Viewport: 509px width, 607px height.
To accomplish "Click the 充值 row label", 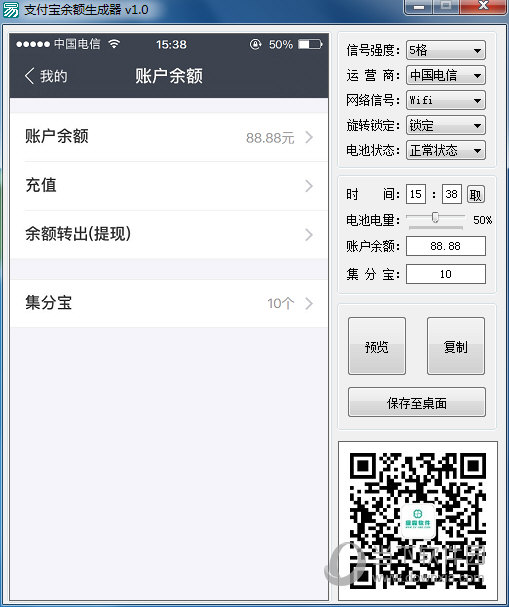I will (41, 185).
